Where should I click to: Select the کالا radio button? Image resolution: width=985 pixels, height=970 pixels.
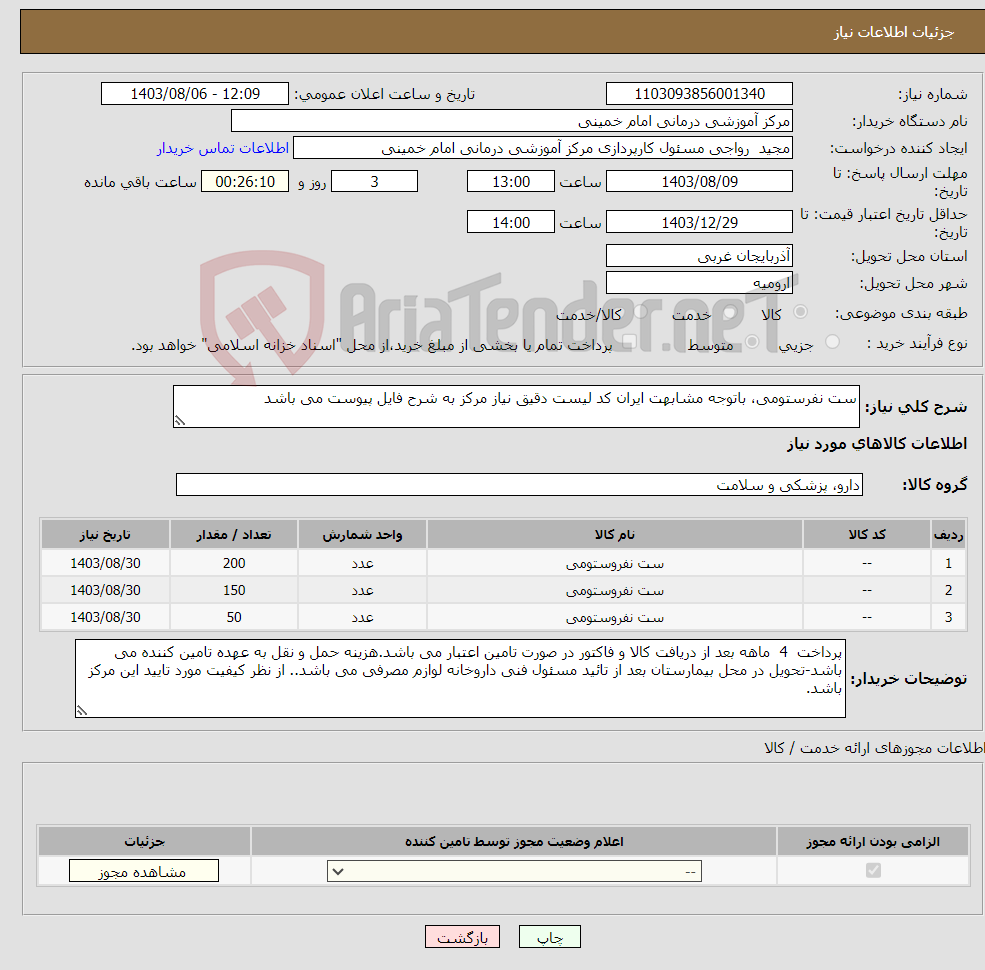click(x=800, y=312)
